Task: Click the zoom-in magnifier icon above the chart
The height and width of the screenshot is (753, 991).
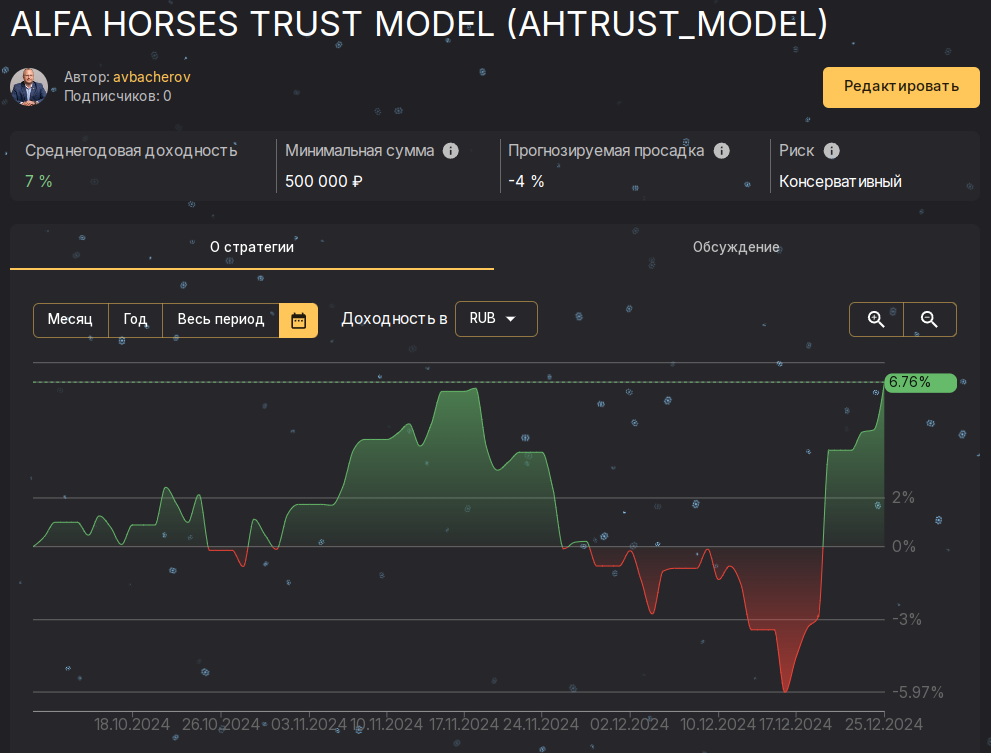Action: (876, 319)
